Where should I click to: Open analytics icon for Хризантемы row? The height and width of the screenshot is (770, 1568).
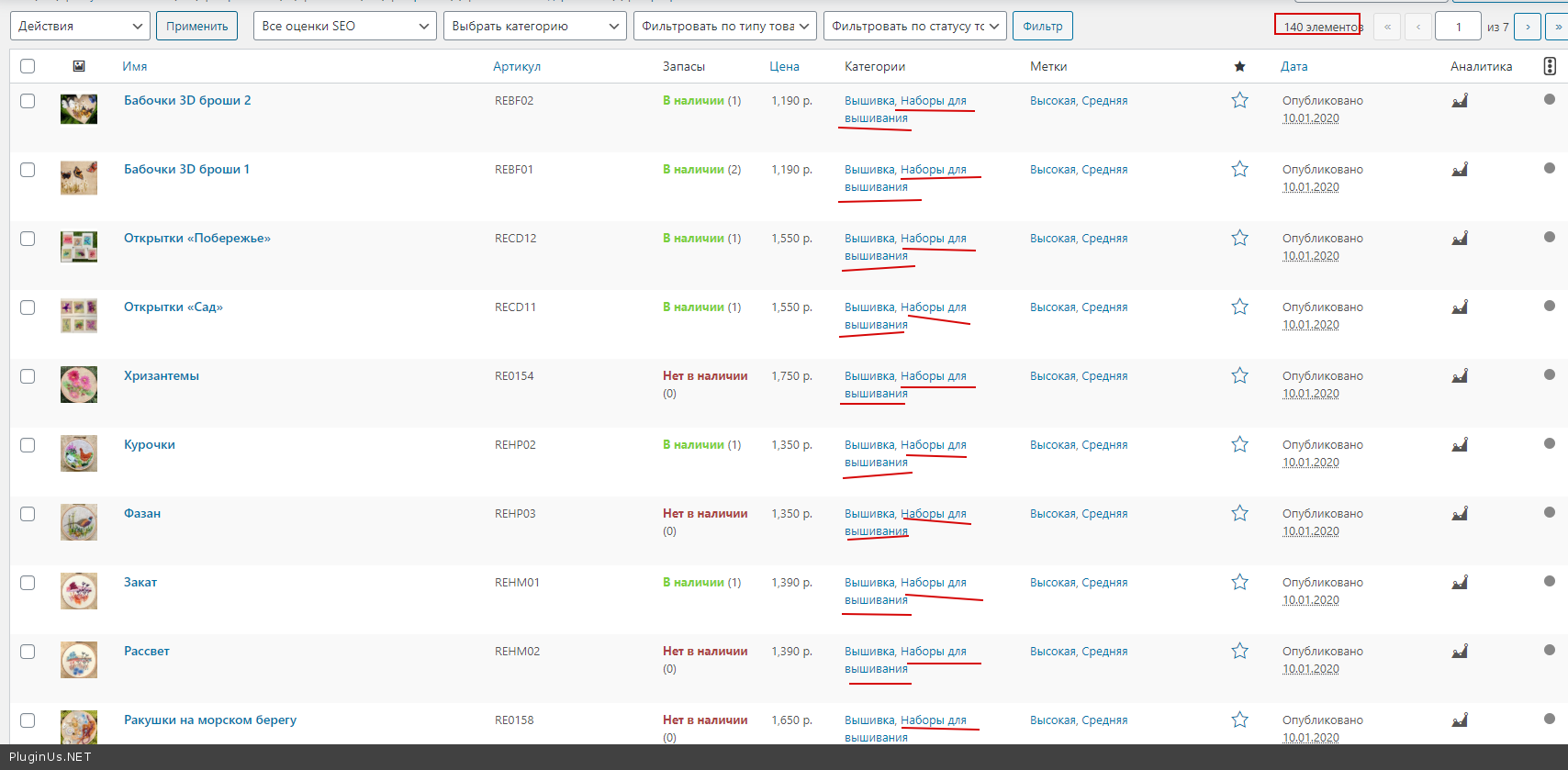(x=1460, y=376)
